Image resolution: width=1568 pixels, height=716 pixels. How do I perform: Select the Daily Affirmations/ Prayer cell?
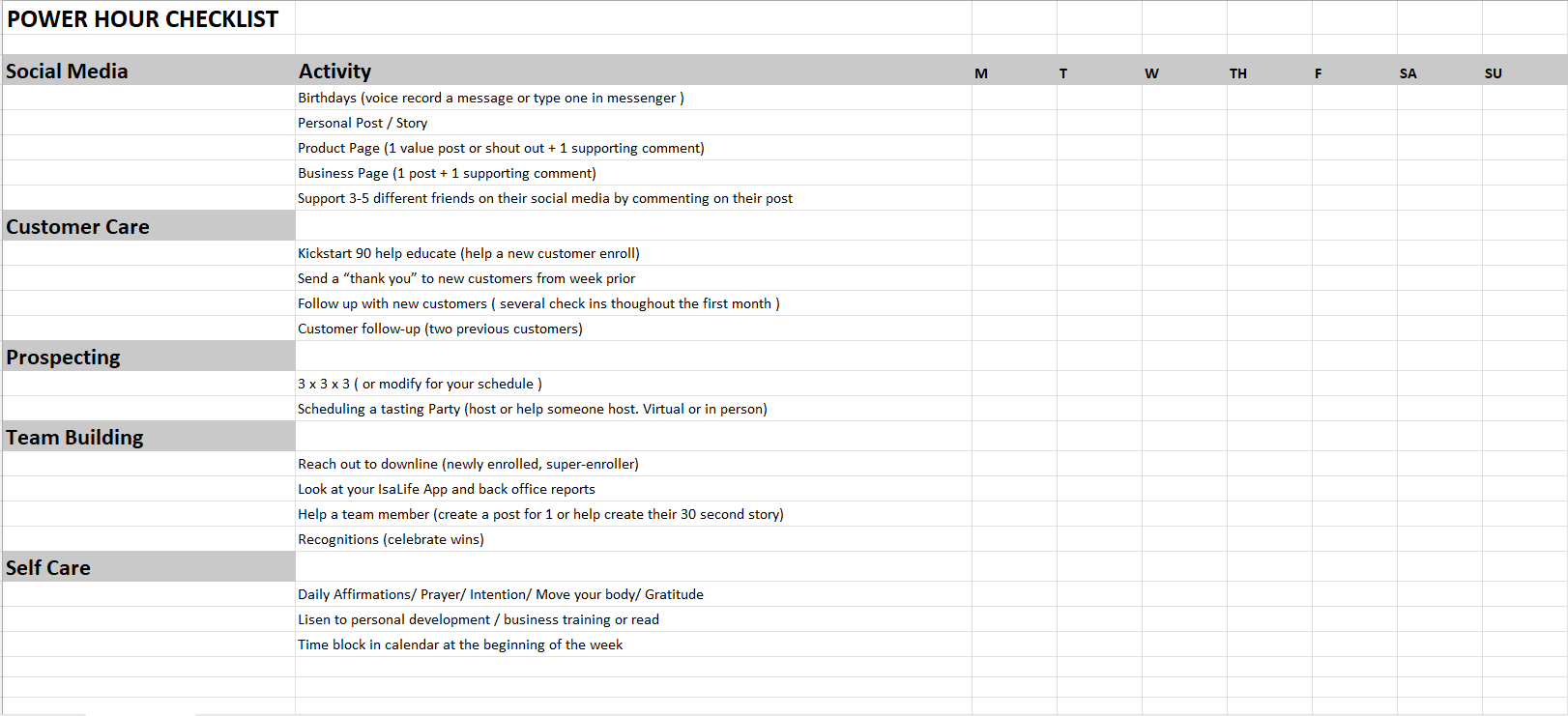tap(633, 594)
